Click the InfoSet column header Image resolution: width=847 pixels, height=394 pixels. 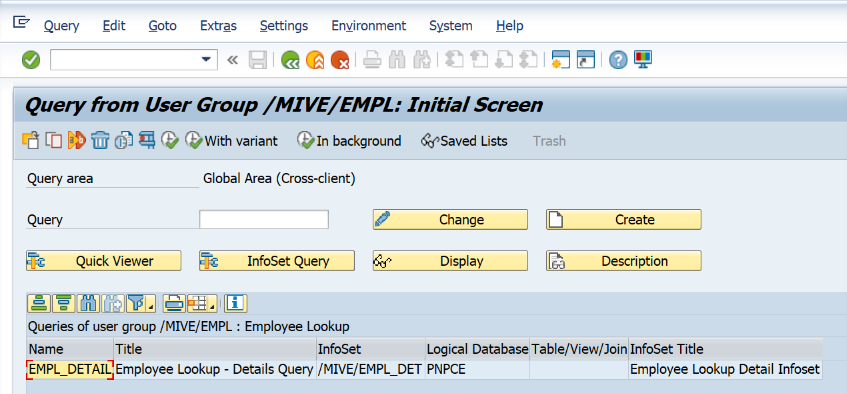(x=371, y=349)
